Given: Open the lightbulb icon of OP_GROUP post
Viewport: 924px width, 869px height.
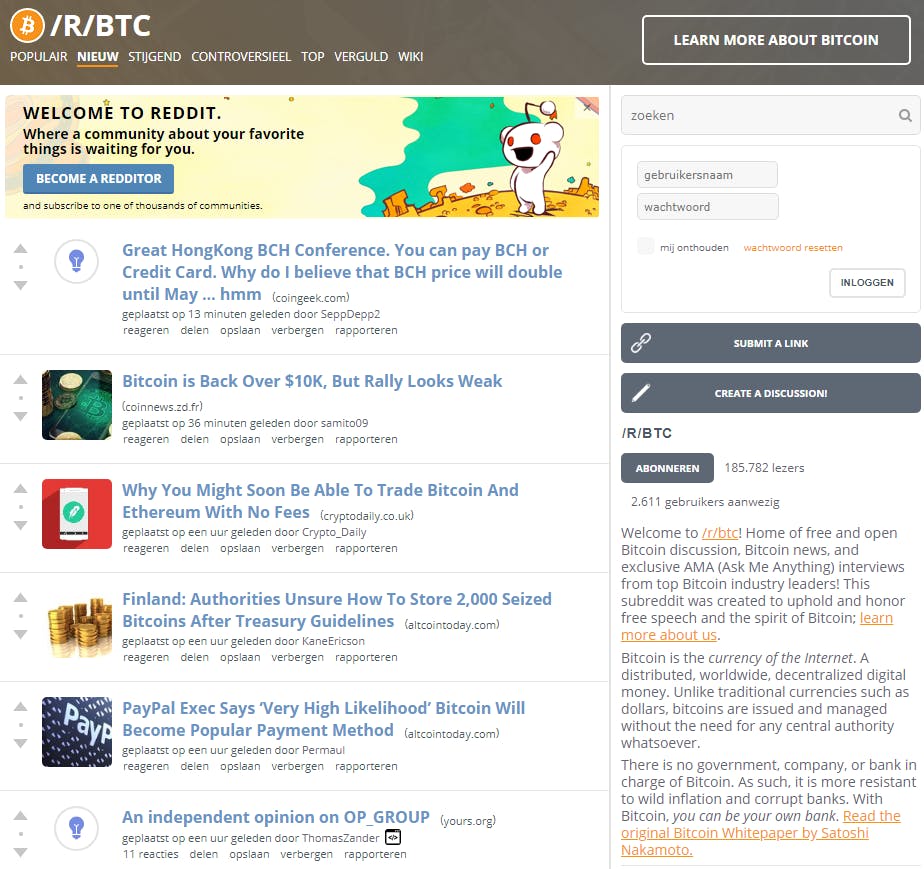Looking at the screenshot, I should tap(76, 828).
